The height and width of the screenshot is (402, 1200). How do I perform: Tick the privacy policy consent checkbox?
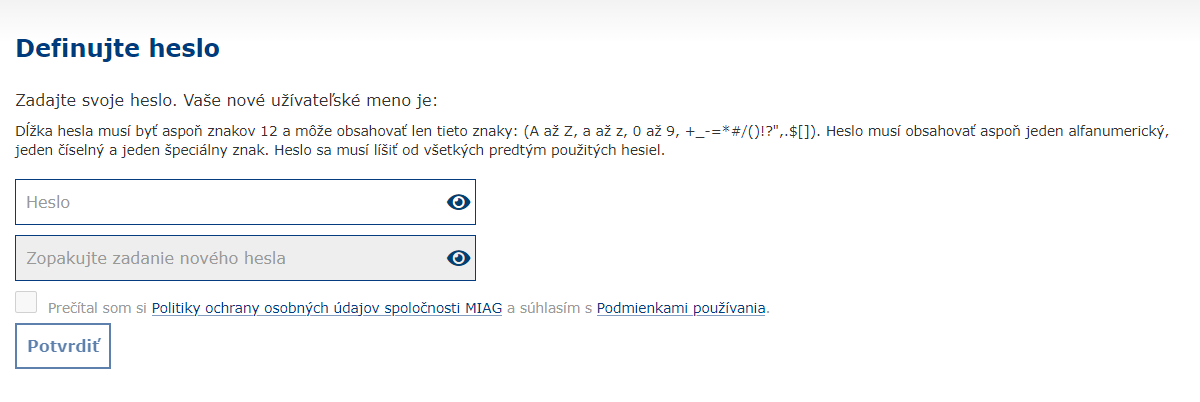coord(27,303)
